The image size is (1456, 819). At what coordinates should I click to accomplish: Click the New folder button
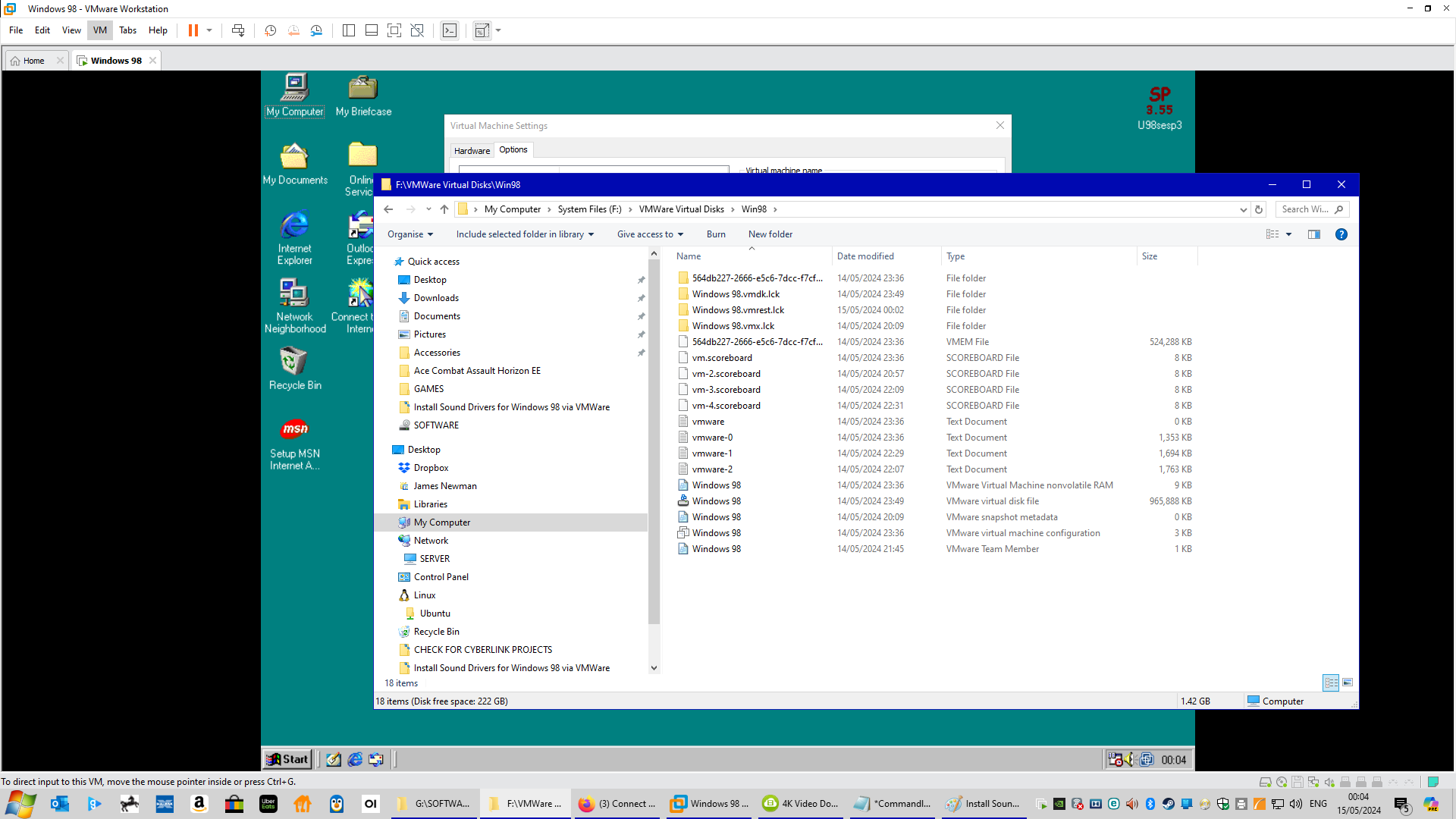pyautogui.click(x=770, y=234)
